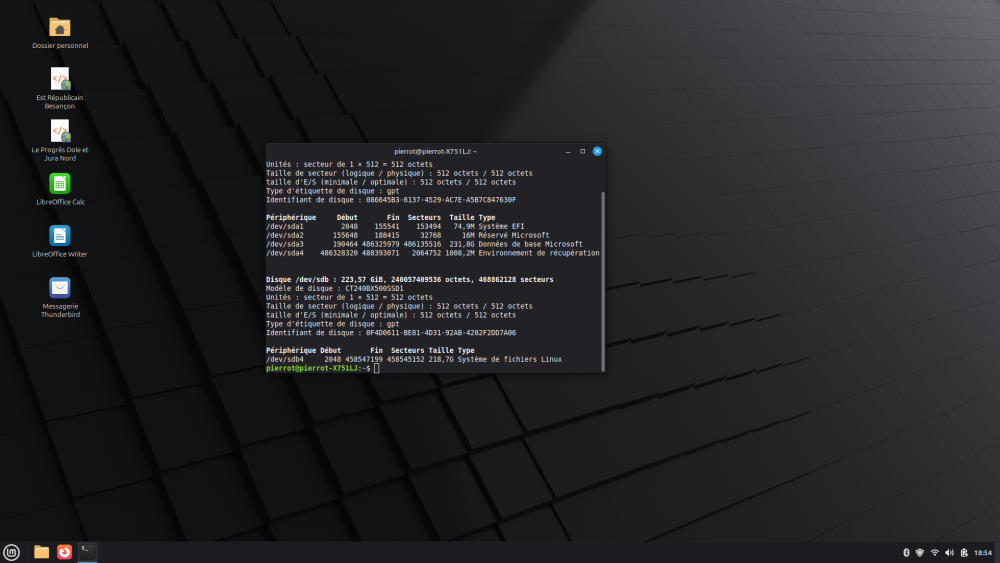Image resolution: width=1000 pixels, height=563 pixels.
Task: Launch LibreOffice Writer from desktop
Action: (x=60, y=236)
